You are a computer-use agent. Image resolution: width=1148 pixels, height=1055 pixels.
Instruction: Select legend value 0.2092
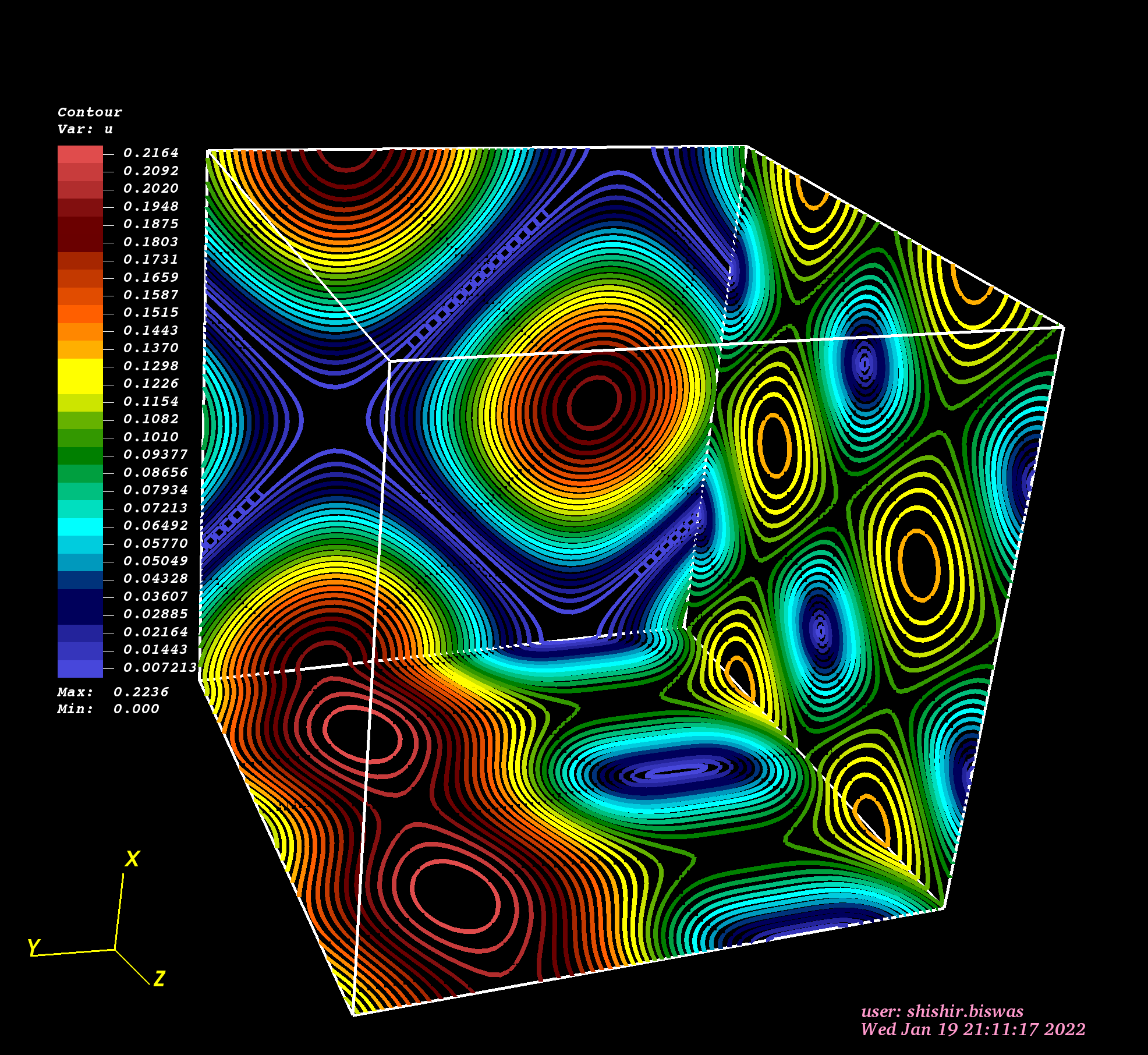[151, 171]
